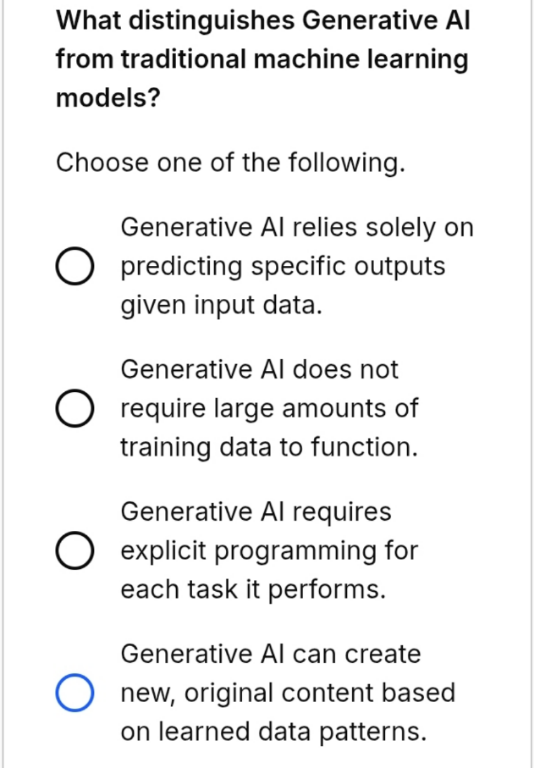Click the instruction 'Choose one of the following.'
534x768 pixels.
[x=231, y=163]
